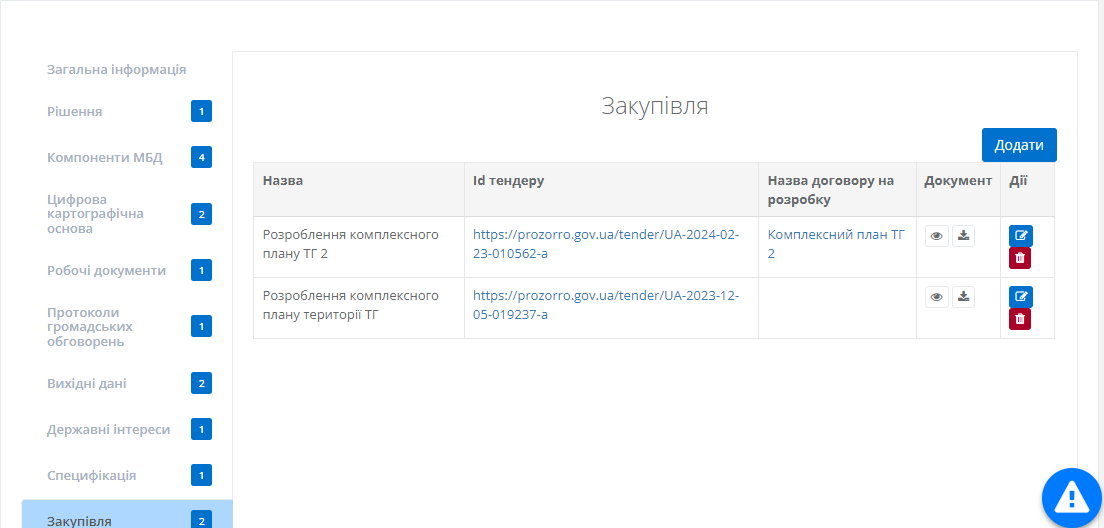Image resolution: width=1104 pixels, height=528 pixels.
Task: Edit the second procurement row
Action: tap(1020, 297)
